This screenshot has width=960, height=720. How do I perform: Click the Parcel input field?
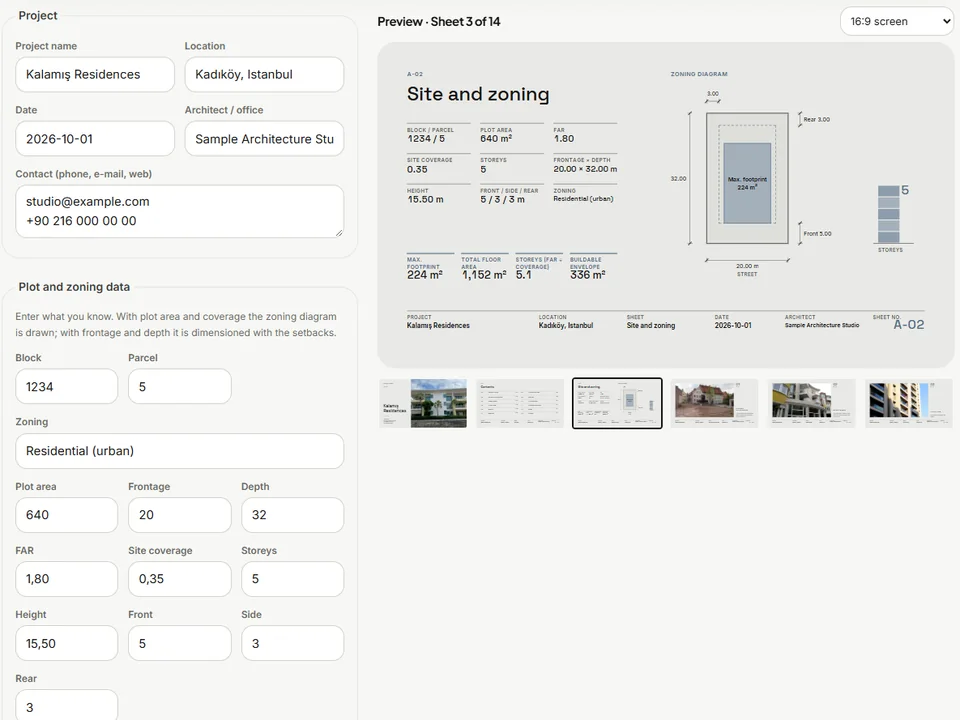click(180, 386)
